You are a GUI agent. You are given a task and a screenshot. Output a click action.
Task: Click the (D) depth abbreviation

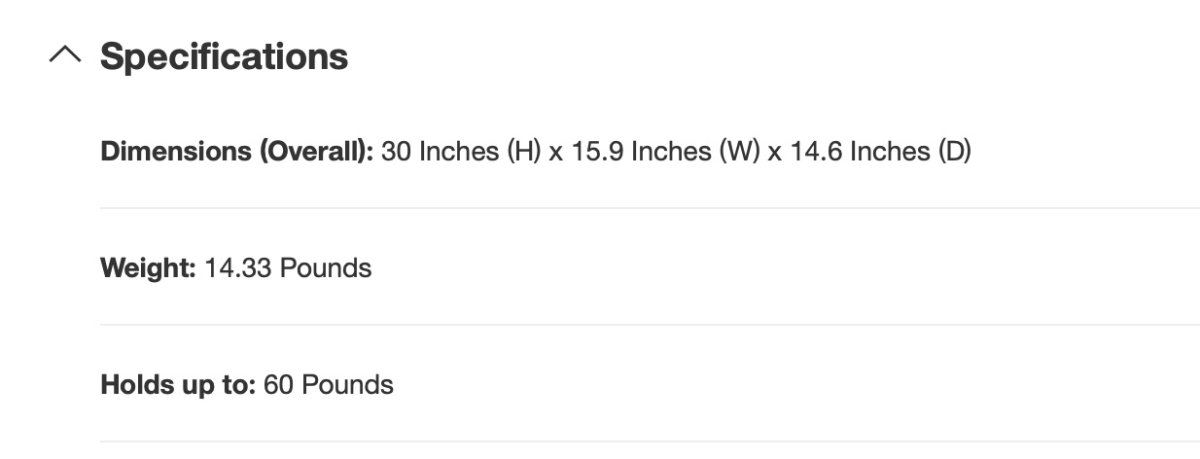click(x=954, y=152)
